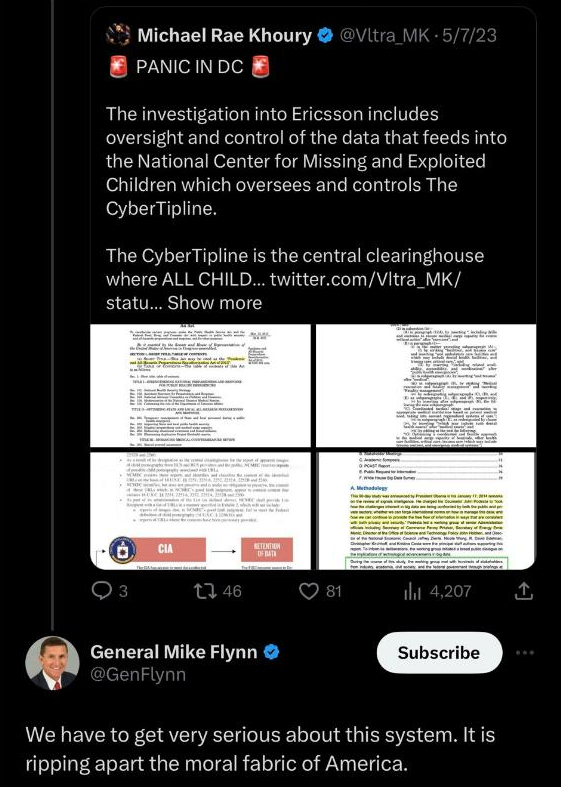Retweet the quoted Michael Rae Khoury post
Image resolution: width=561 pixels, height=787 pixels.
click(x=217, y=591)
